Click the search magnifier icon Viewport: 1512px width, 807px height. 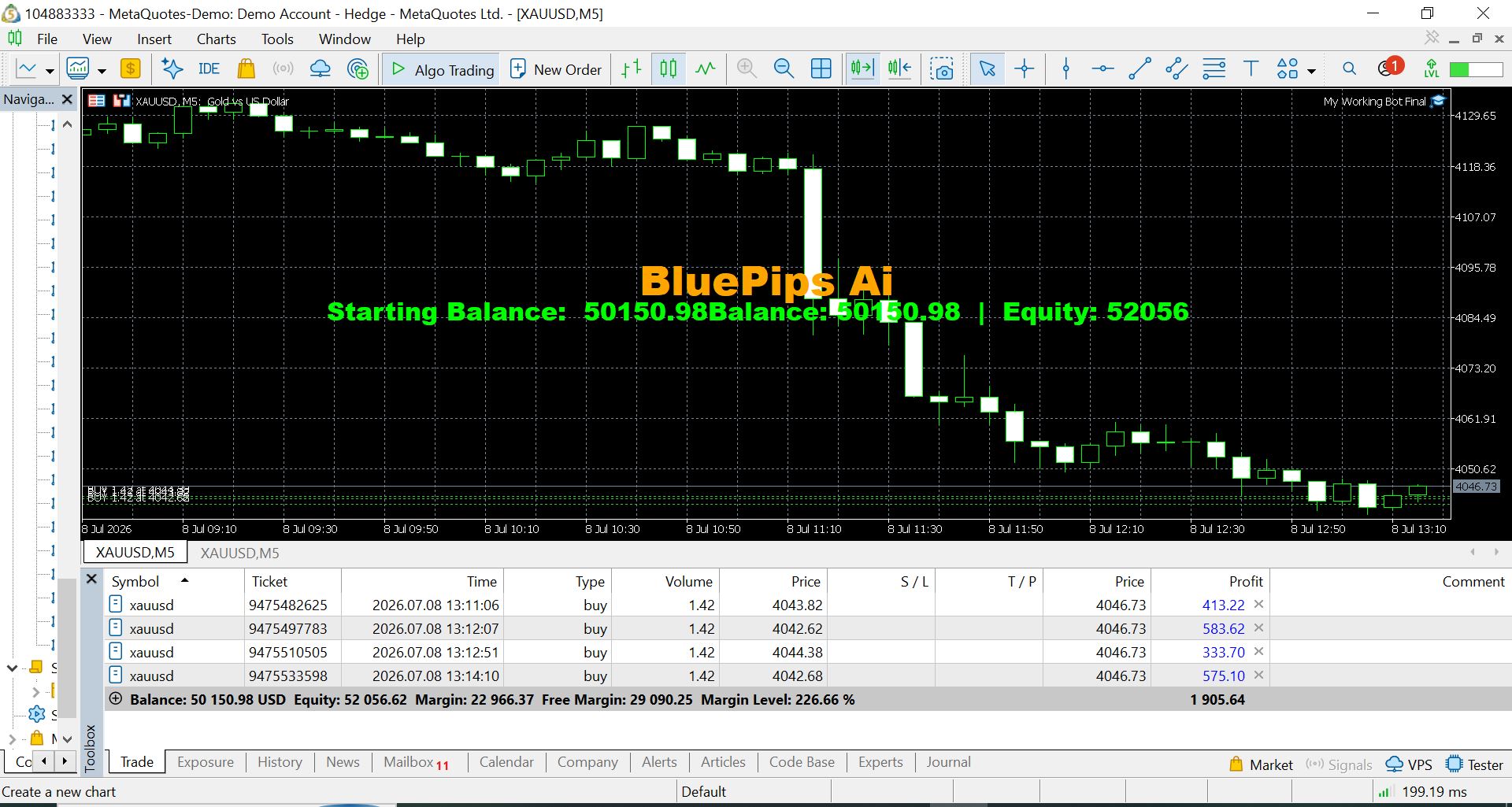tap(1349, 69)
